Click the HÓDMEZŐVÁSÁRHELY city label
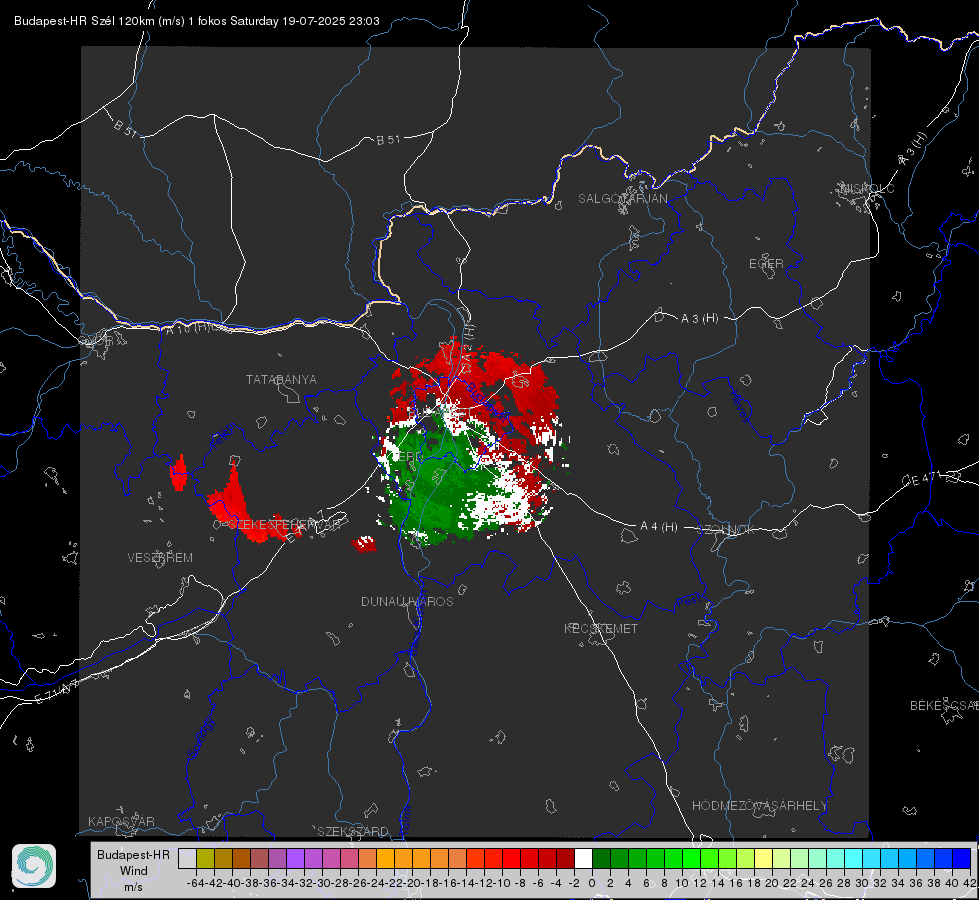 (x=759, y=806)
